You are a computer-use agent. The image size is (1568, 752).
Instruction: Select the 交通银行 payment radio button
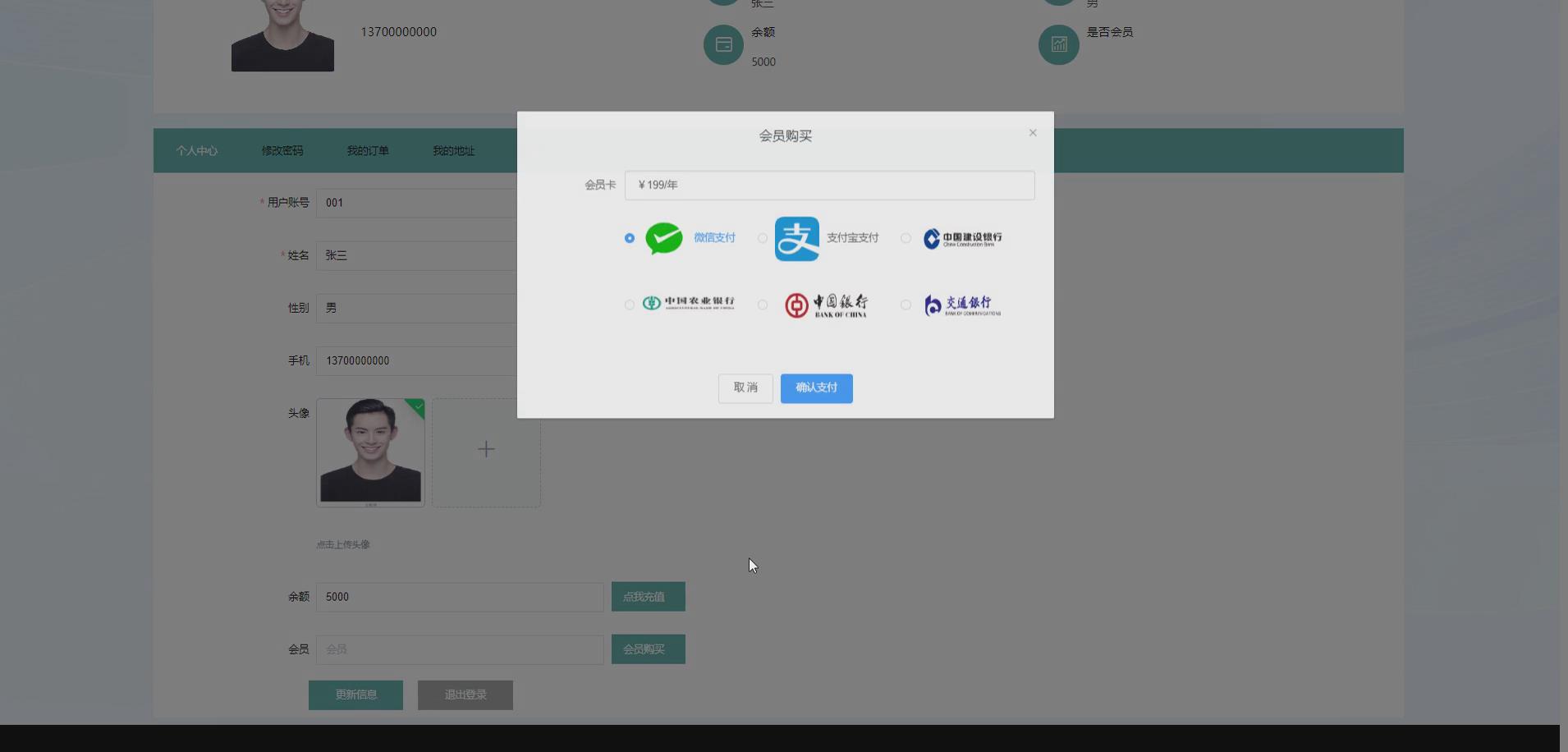pos(905,305)
